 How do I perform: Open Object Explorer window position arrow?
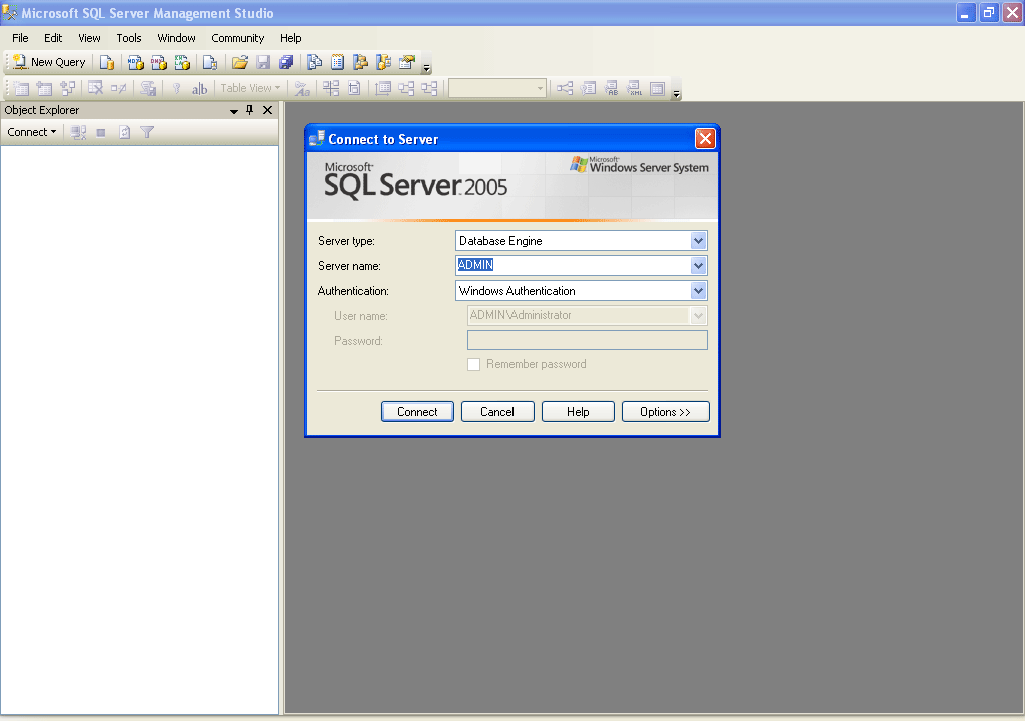coord(233,111)
